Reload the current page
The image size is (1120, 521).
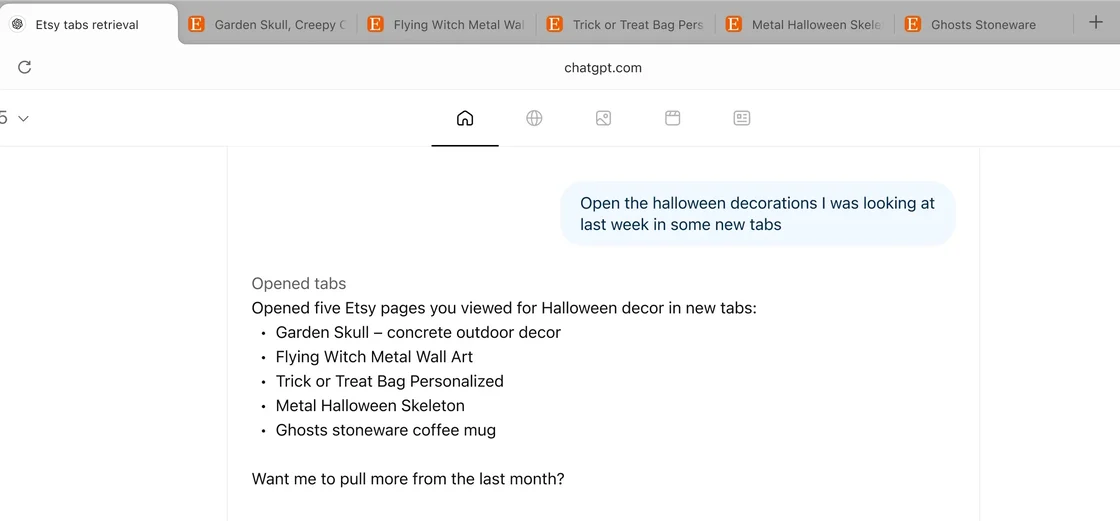pyautogui.click(x=25, y=67)
